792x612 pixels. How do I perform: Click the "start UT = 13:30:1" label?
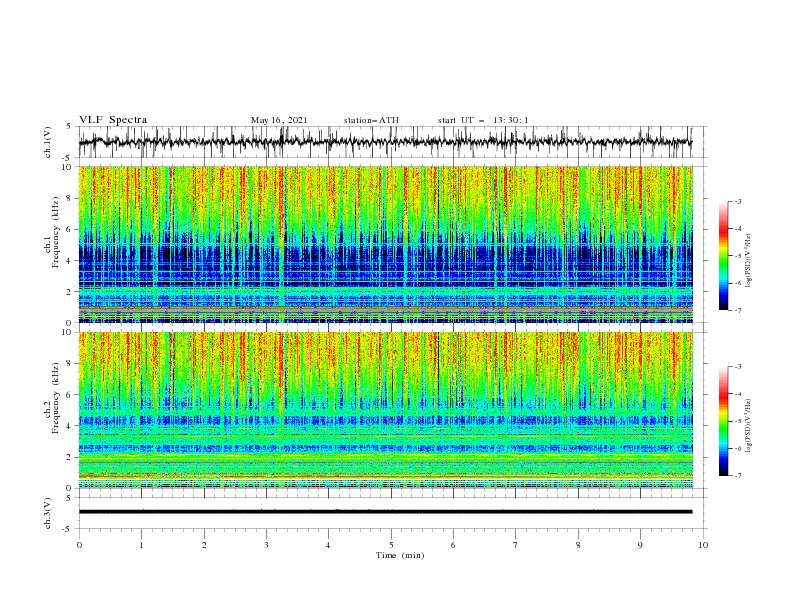(x=483, y=120)
